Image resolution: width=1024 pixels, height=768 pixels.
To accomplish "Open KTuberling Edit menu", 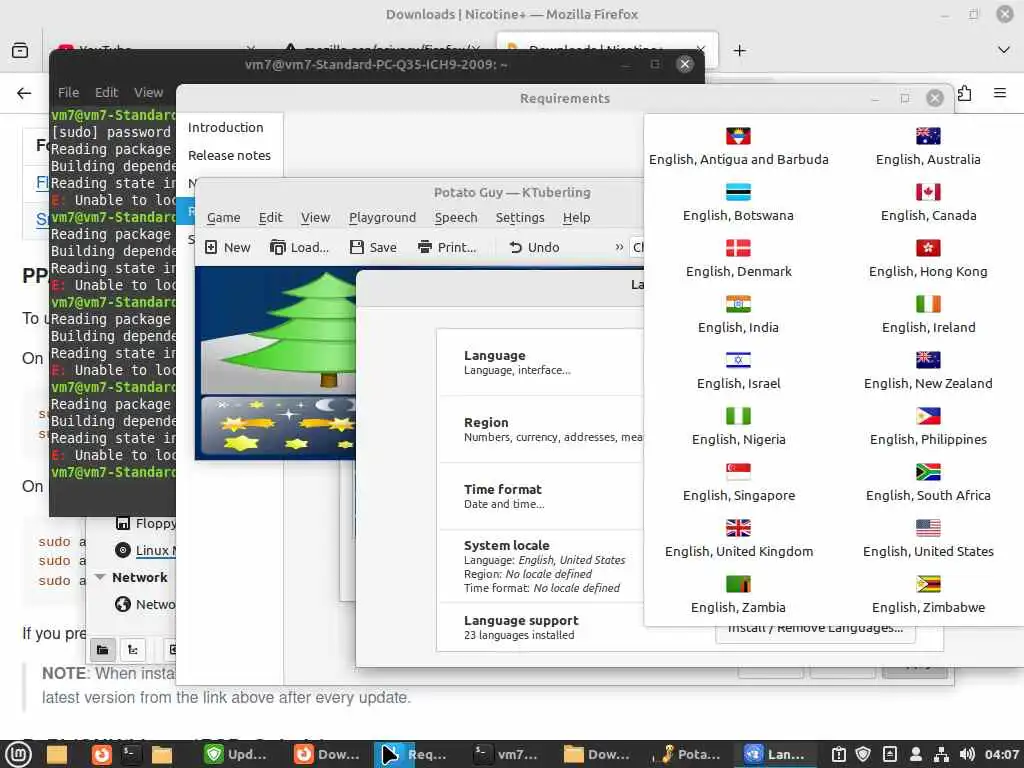I will (x=270, y=217).
